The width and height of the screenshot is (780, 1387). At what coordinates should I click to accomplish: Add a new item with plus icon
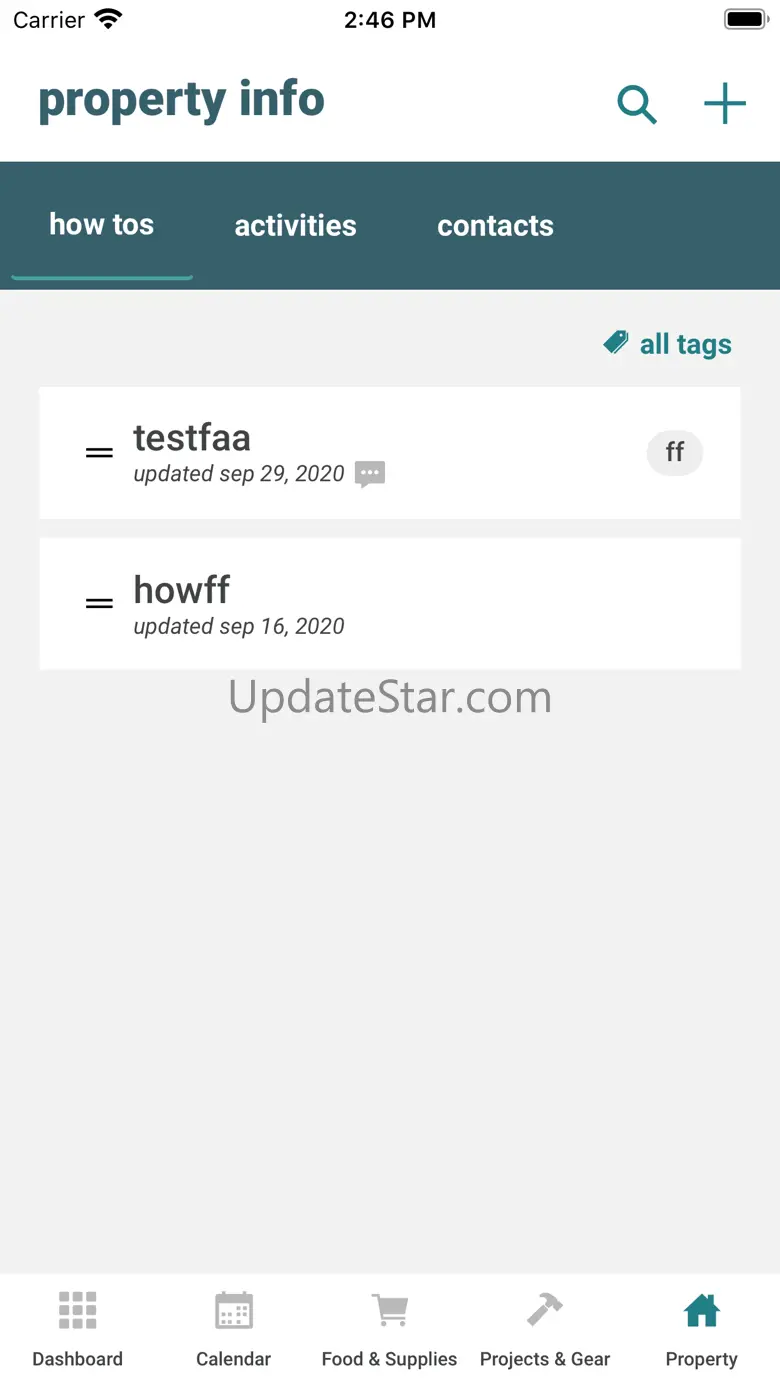pos(725,104)
